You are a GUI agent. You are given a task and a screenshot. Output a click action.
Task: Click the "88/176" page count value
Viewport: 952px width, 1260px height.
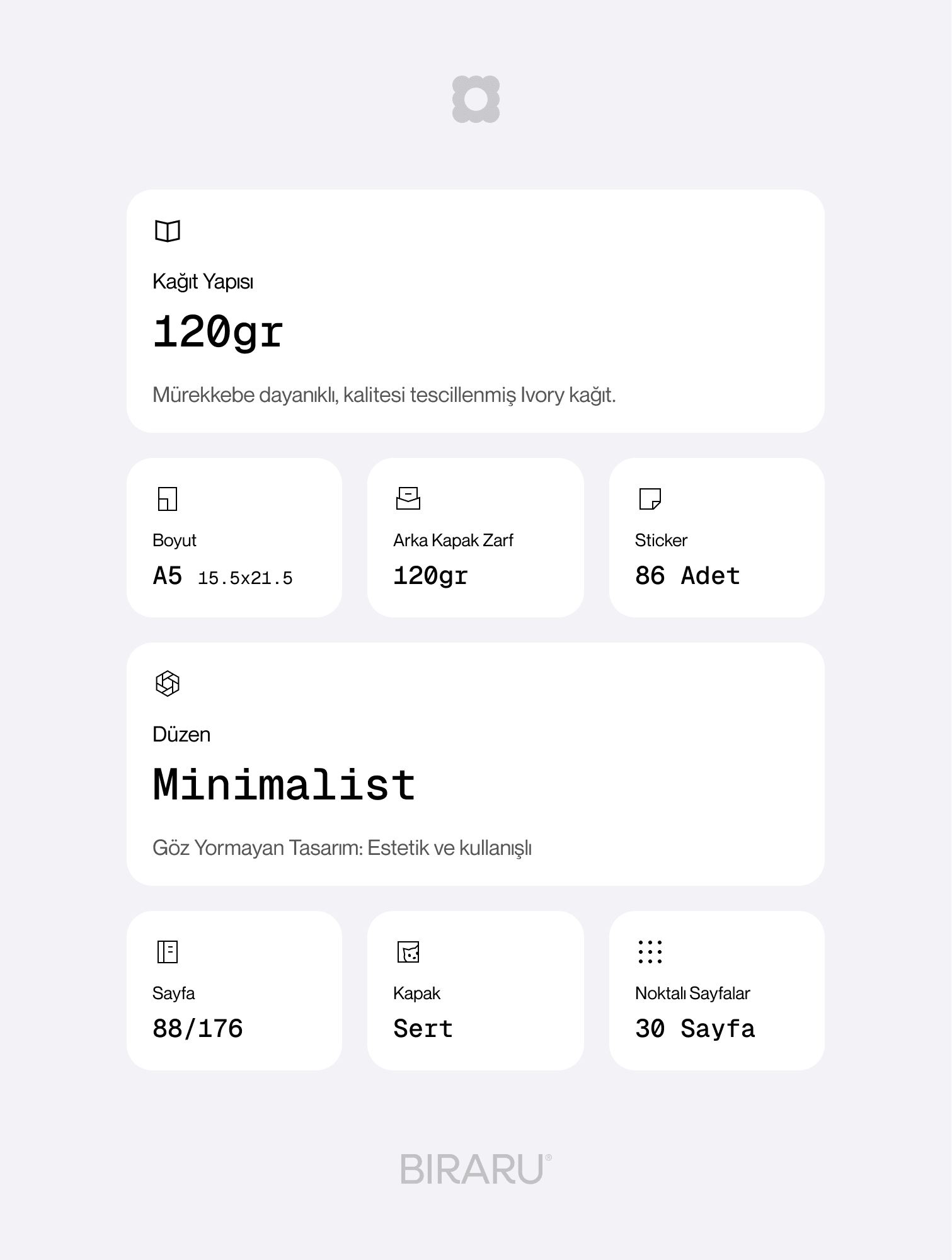pos(198,1029)
